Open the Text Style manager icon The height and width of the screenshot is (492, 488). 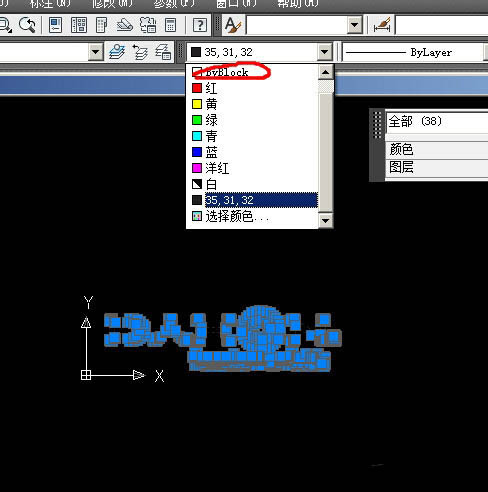coord(233,25)
